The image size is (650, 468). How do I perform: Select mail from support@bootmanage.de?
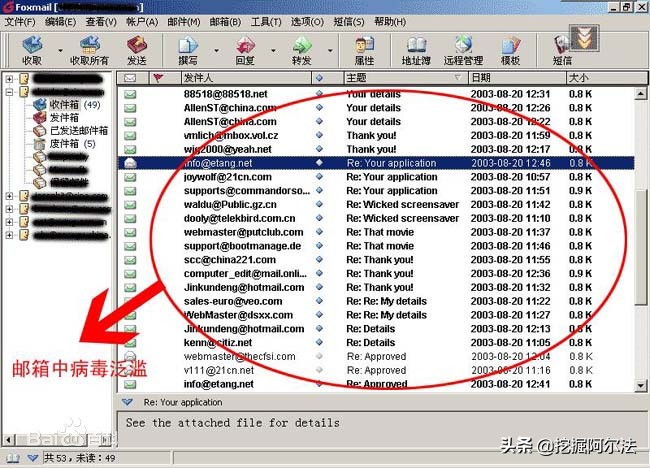(x=375, y=246)
